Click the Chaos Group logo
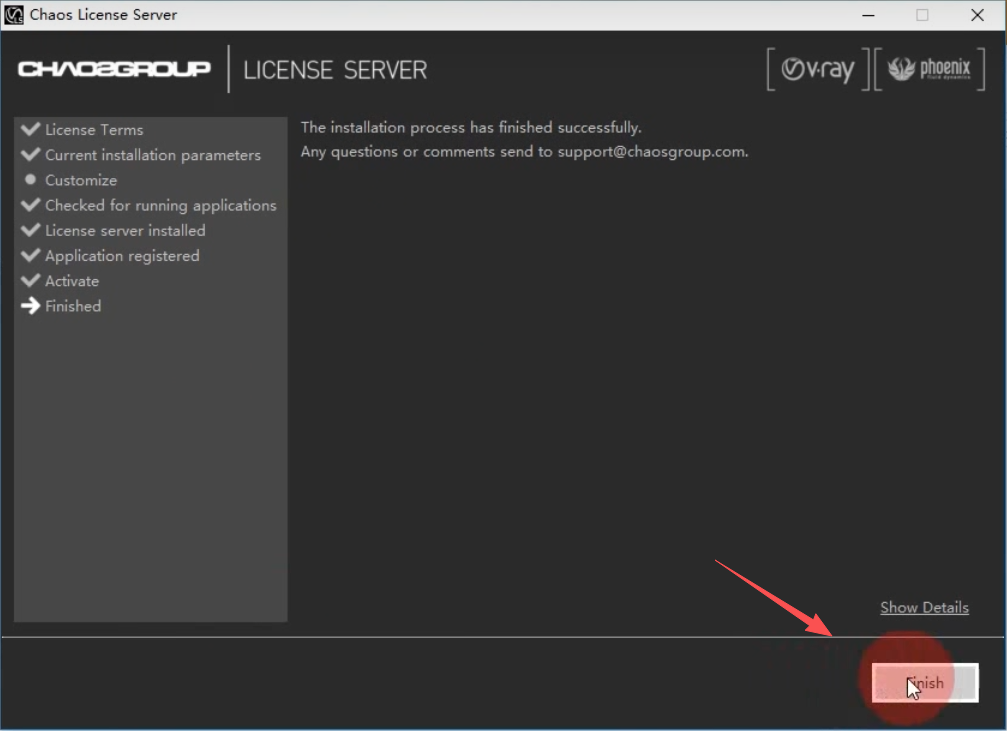 tap(114, 69)
